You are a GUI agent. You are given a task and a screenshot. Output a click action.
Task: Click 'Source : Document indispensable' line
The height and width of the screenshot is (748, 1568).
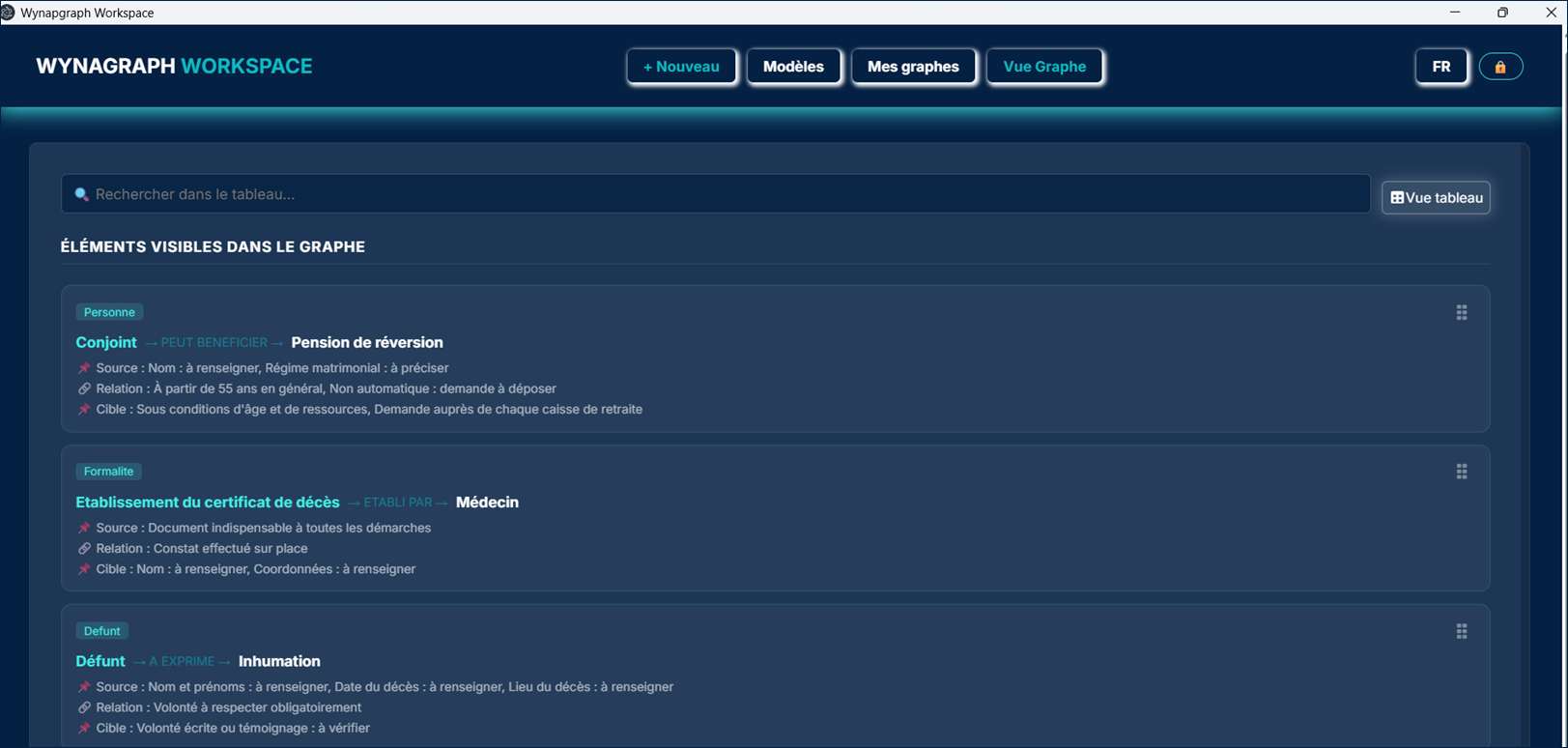264,528
